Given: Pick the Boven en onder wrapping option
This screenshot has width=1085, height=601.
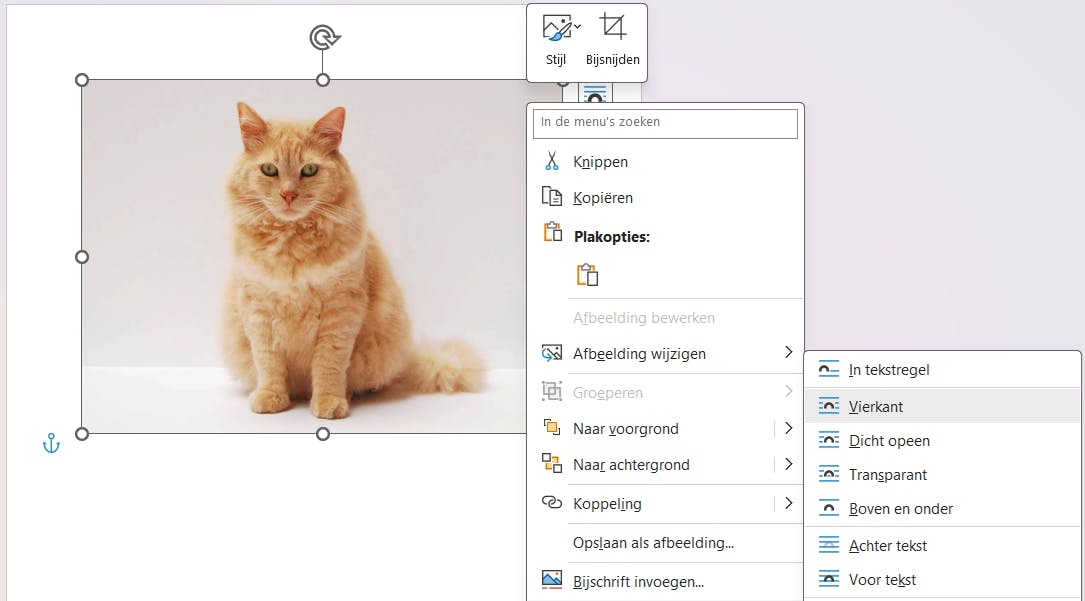Looking at the screenshot, I should 942,508.
